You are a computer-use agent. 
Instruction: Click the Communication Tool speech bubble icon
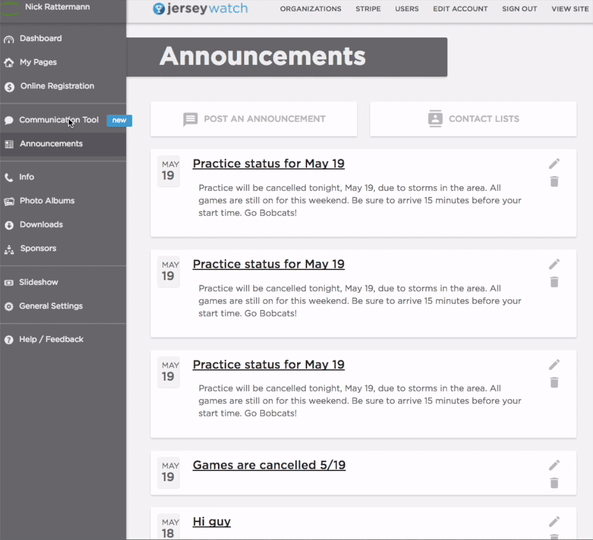9,120
